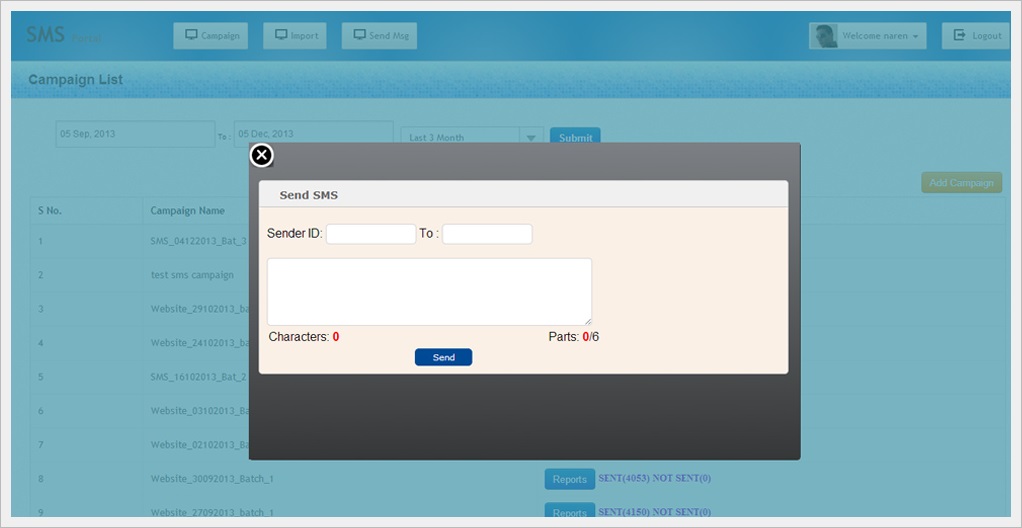Click inside the SMS message text area
Image resolution: width=1022 pixels, height=528 pixels.
[429, 291]
